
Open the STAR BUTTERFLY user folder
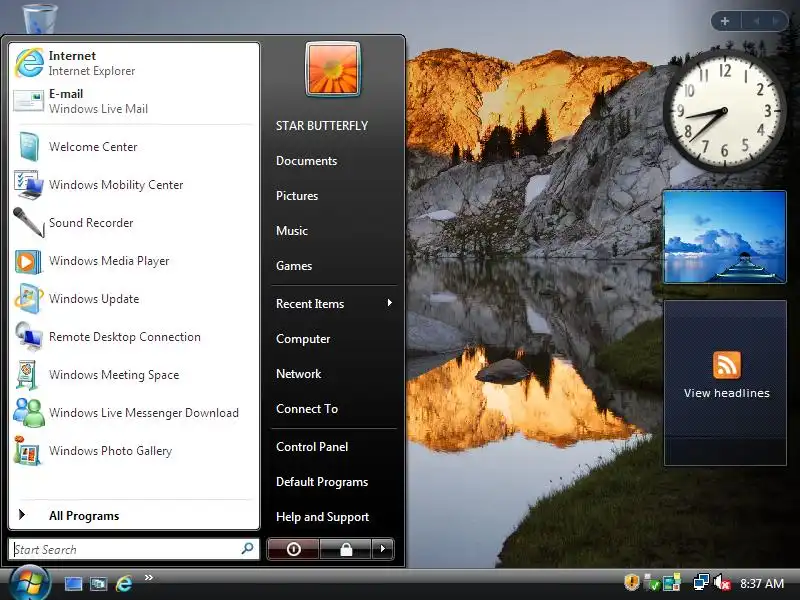(x=321, y=126)
